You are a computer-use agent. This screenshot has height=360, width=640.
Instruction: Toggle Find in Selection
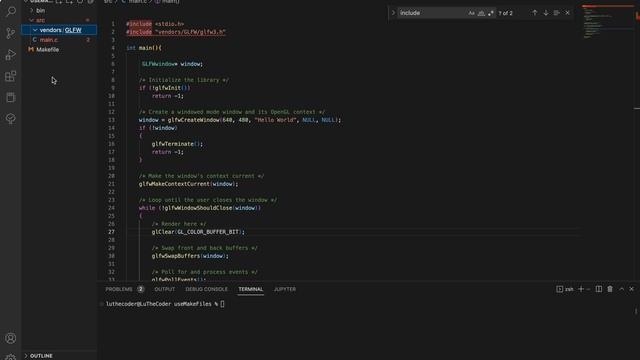coord(556,13)
